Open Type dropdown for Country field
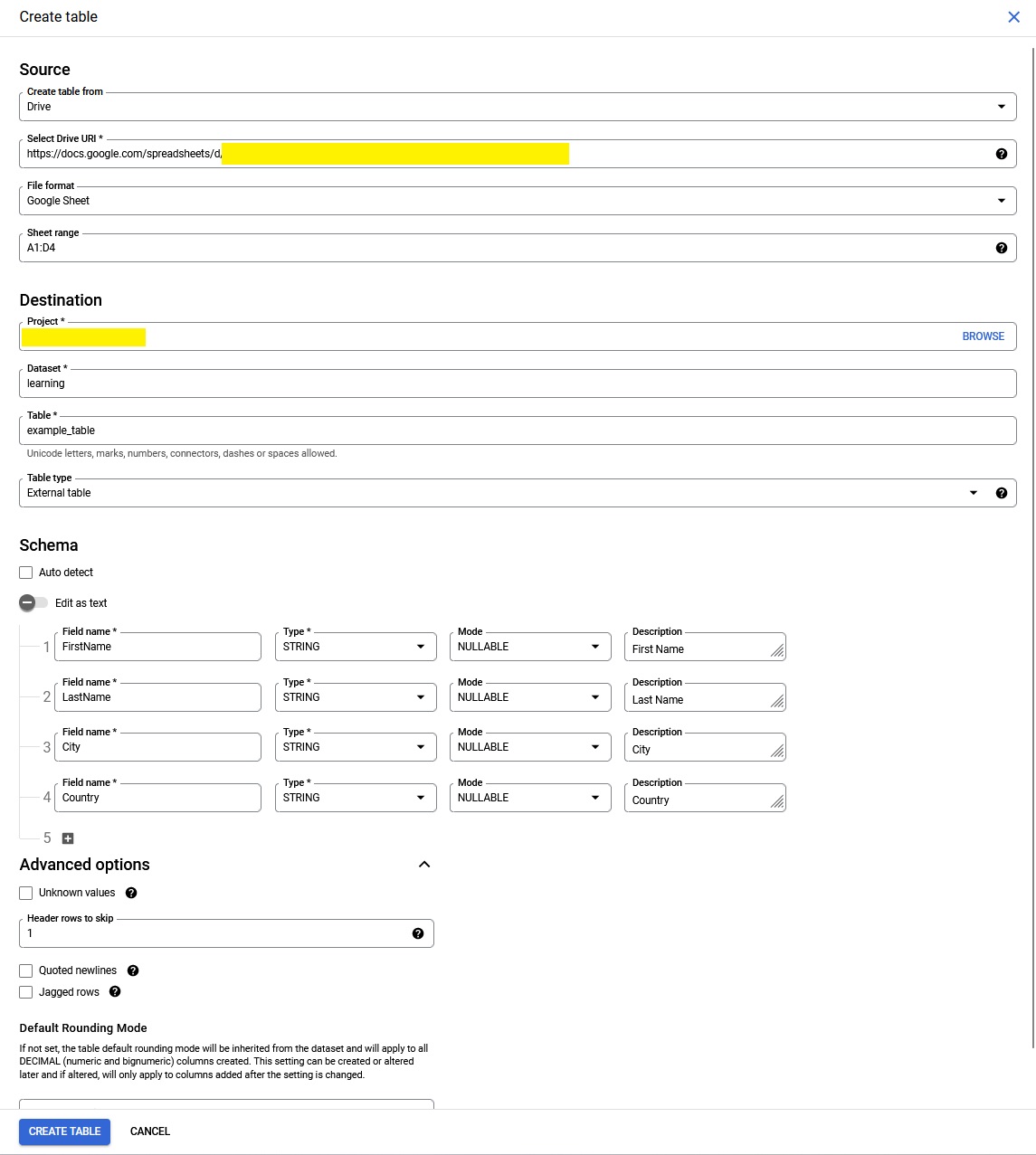Viewport: 1036px width, 1155px height. [356, 798]
